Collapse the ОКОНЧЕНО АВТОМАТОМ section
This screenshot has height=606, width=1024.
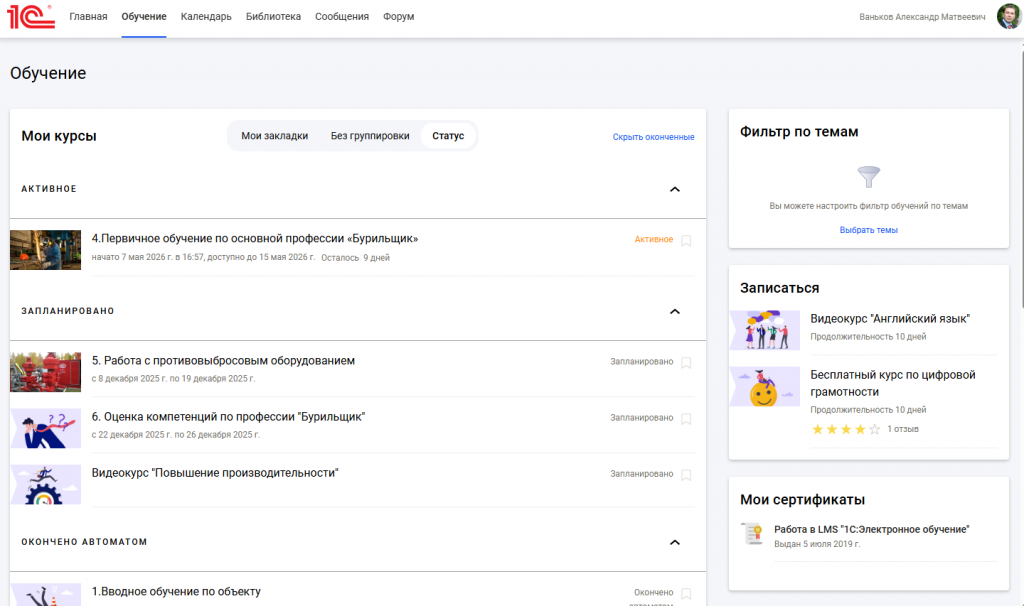click(x=675, y=543)
